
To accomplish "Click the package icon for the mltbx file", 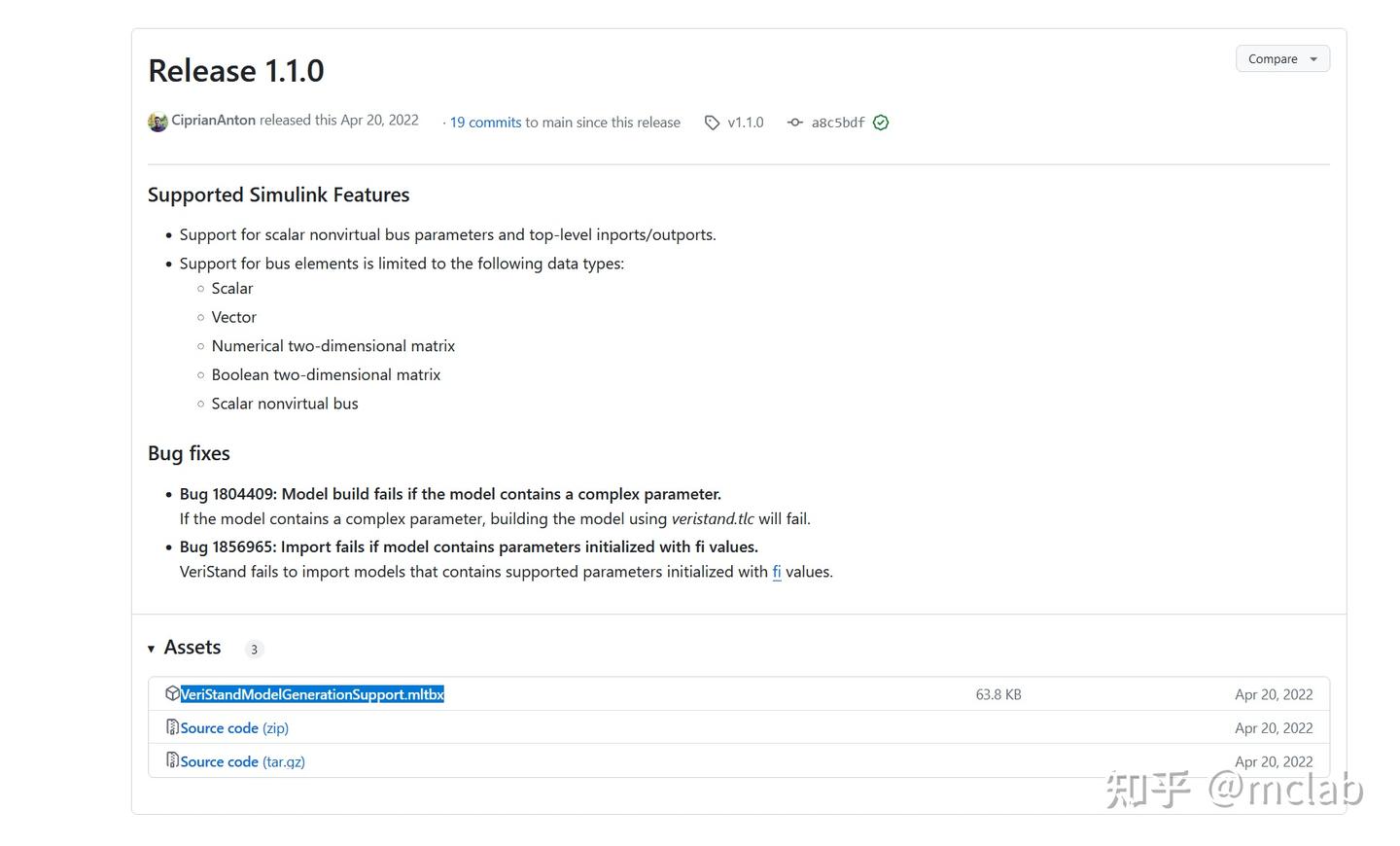I will (x=172, y=693).
